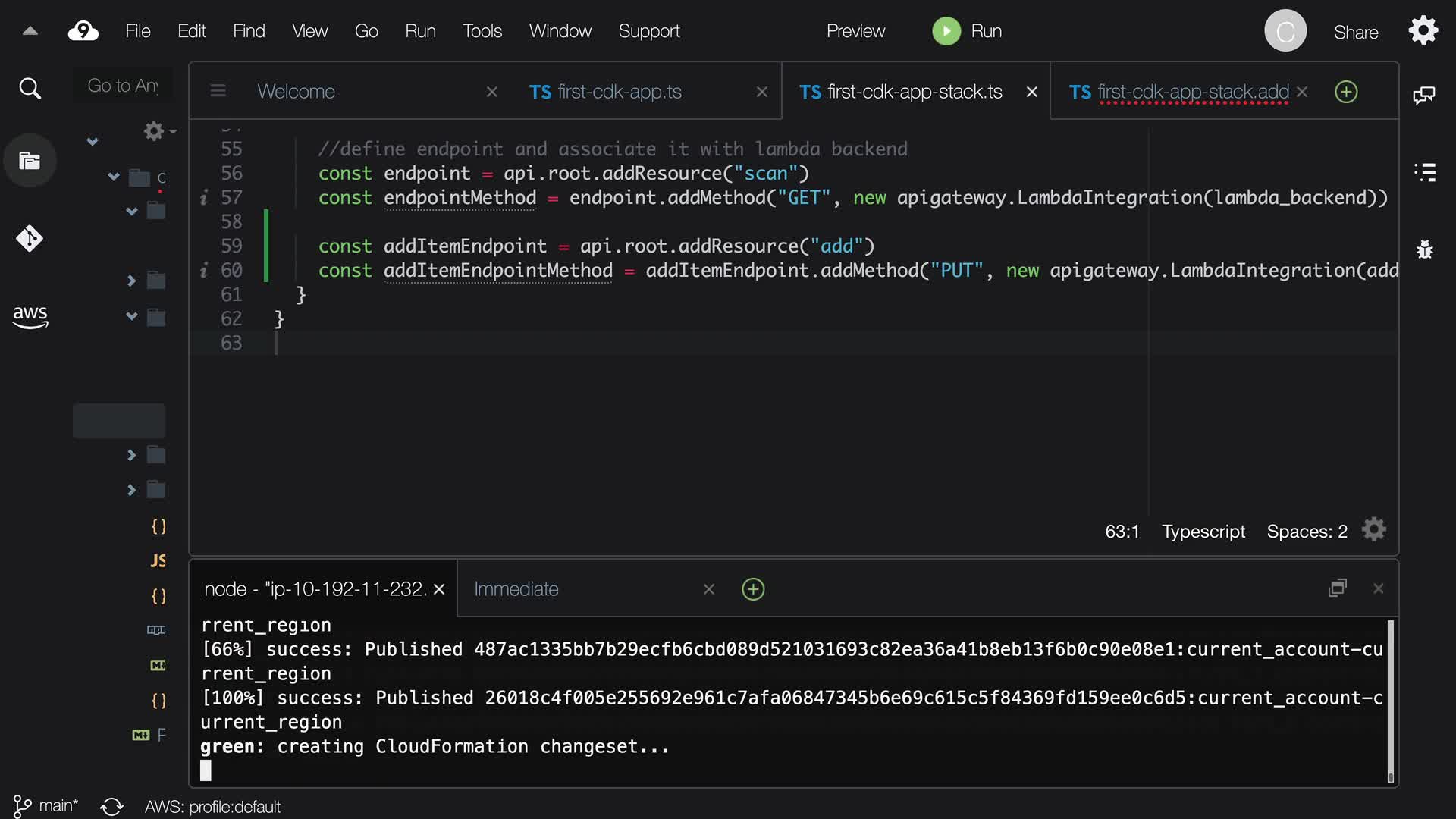The width and height of the screenshot is (1456, 819).
Task: Open the Spaces: 2 indentation selector
Action: [x=1307, y=532]
